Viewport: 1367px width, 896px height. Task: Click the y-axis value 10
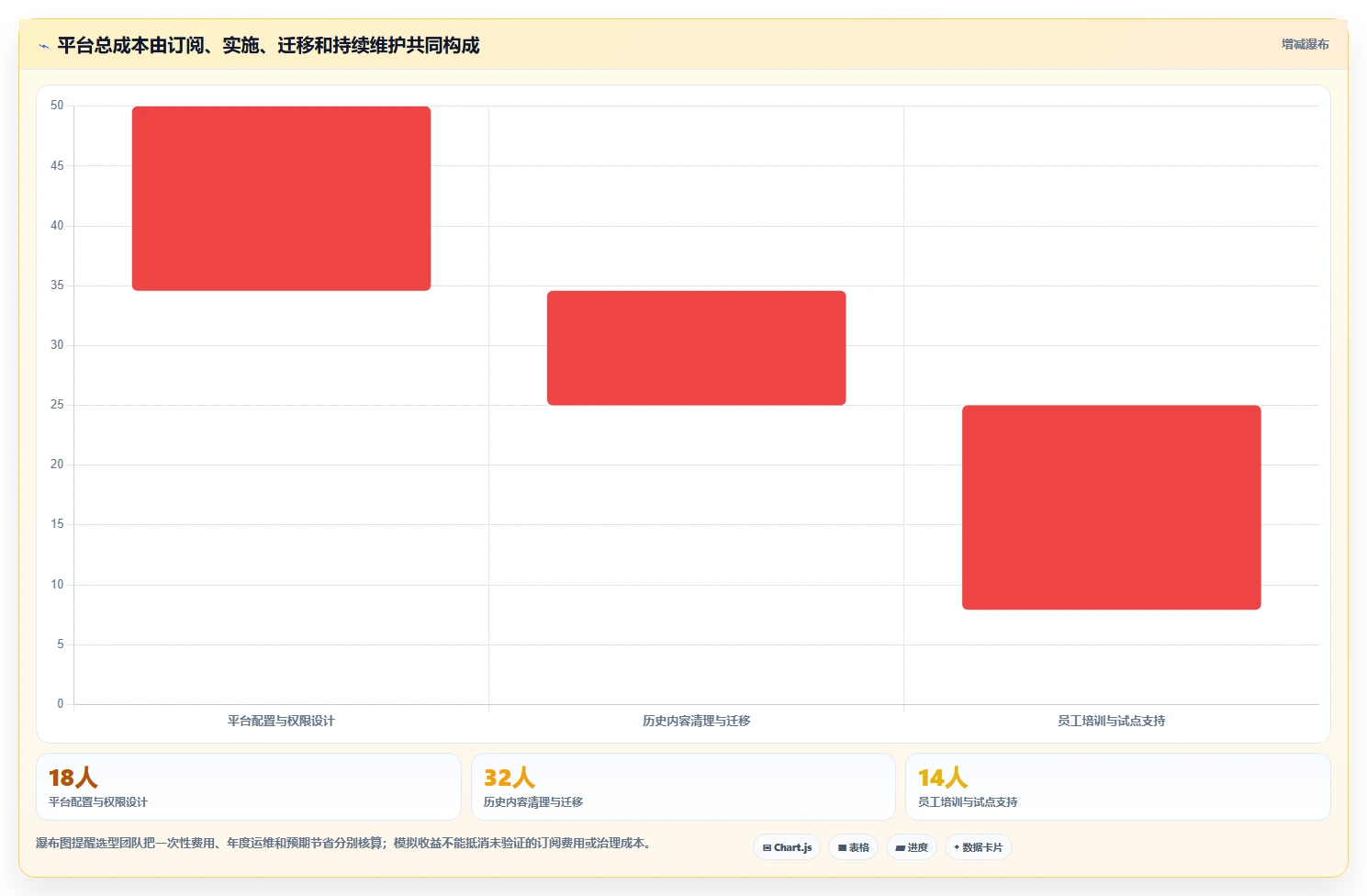(x=57, y=584)
